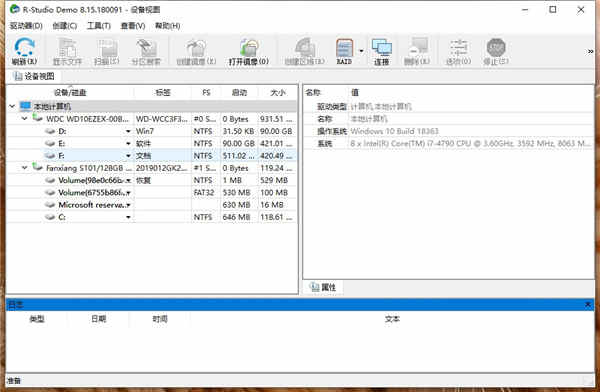Click the Name (名称) properties column header

coord(313,92)
